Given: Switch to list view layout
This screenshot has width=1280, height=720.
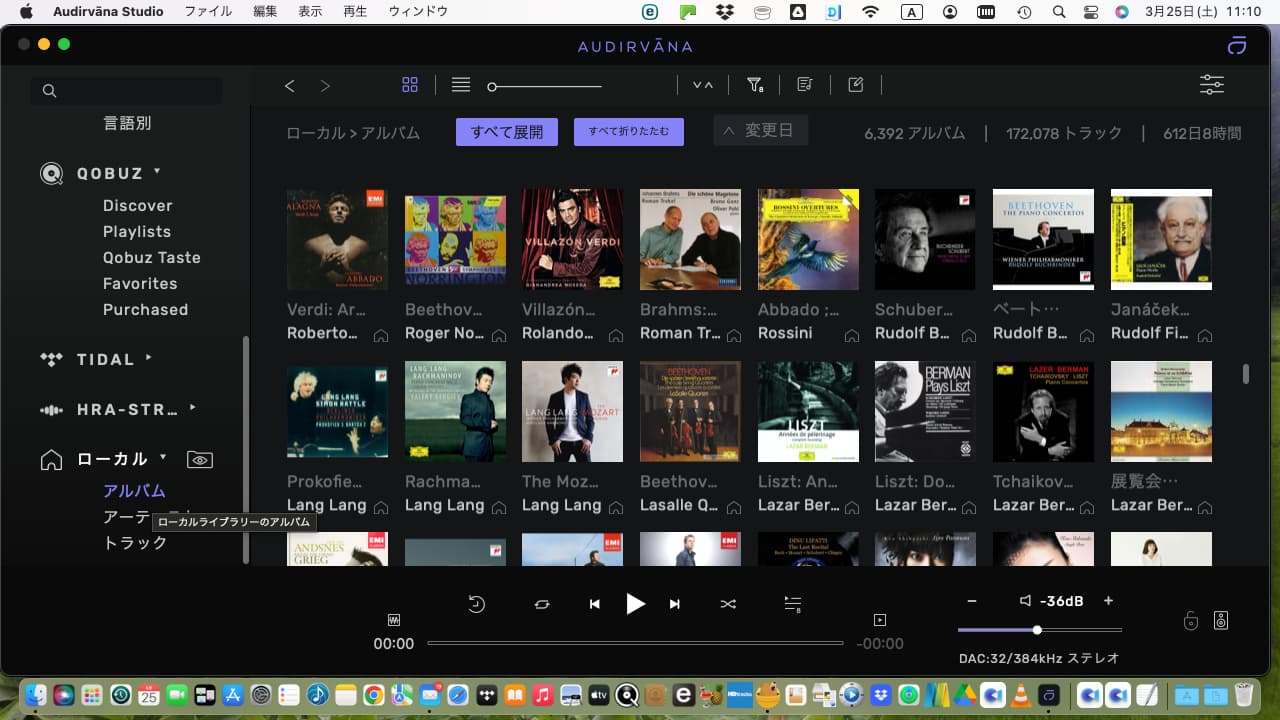Looking at the screenshot, I should tap(461, 85).
